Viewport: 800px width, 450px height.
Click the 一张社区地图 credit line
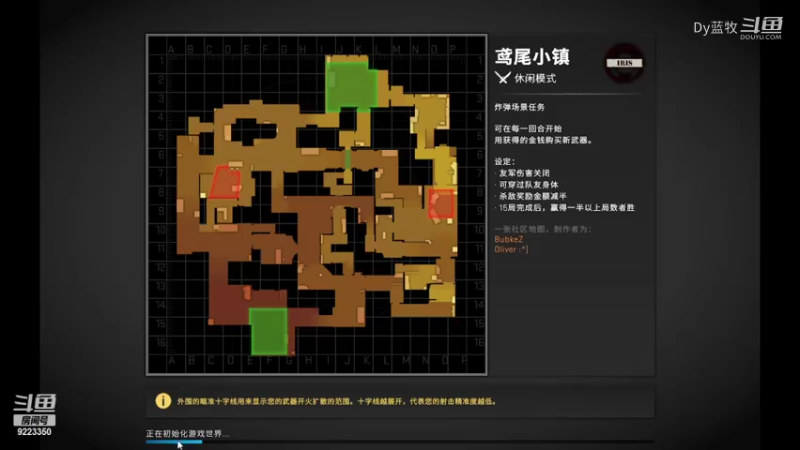(543, 229)
